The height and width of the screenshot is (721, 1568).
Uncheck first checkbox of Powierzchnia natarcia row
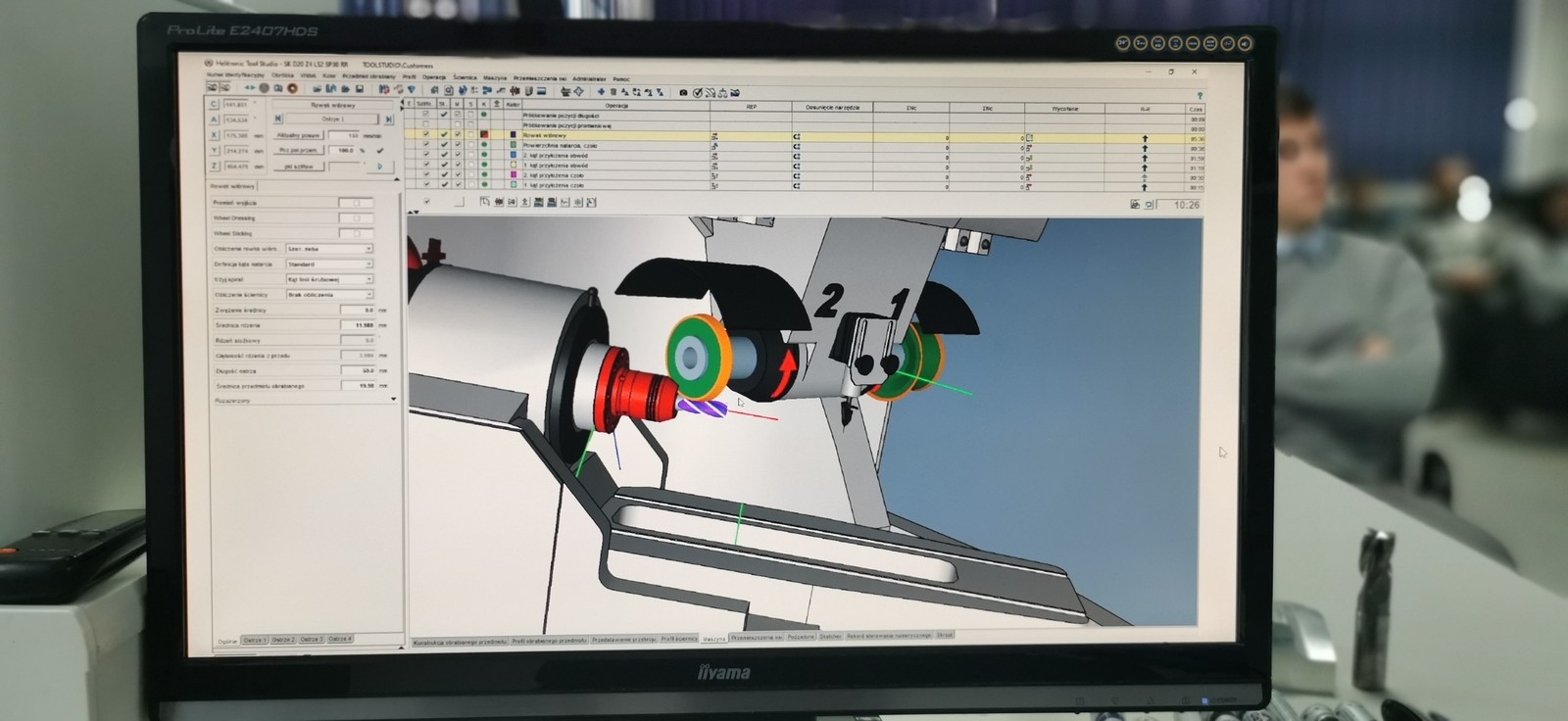click(425, 145)
